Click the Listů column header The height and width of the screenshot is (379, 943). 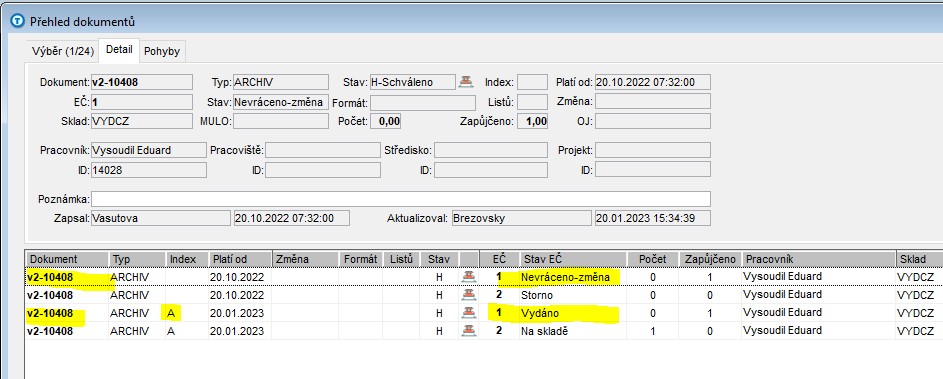401,259
